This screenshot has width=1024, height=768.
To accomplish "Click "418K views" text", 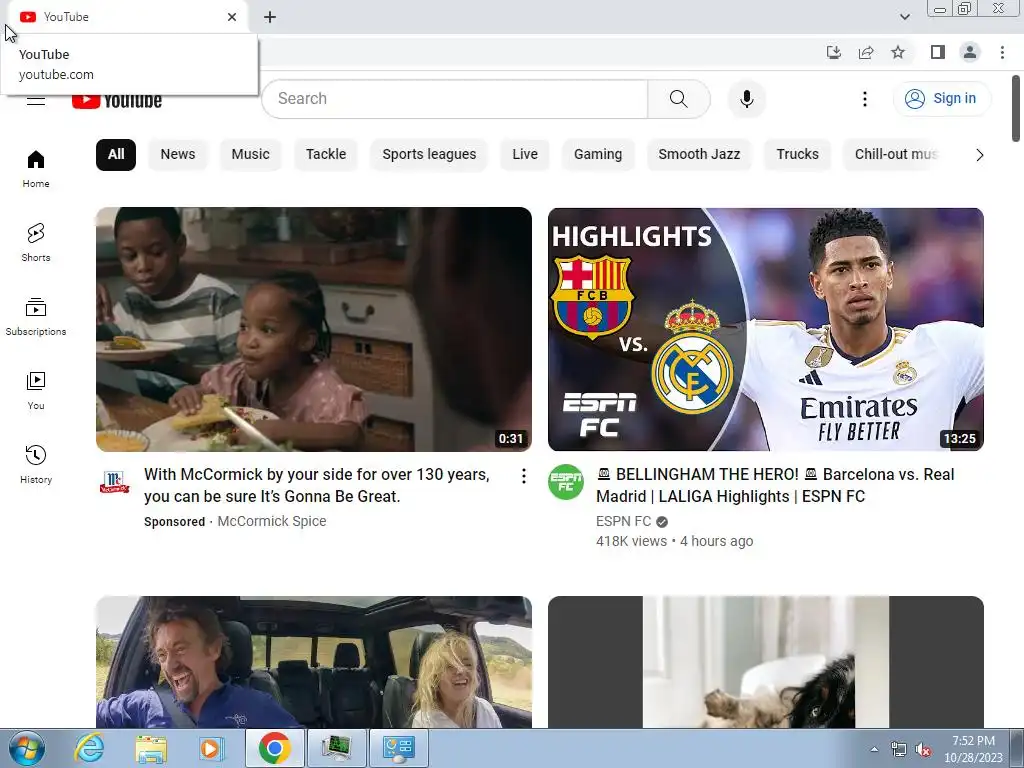I will tap(631, 541).
